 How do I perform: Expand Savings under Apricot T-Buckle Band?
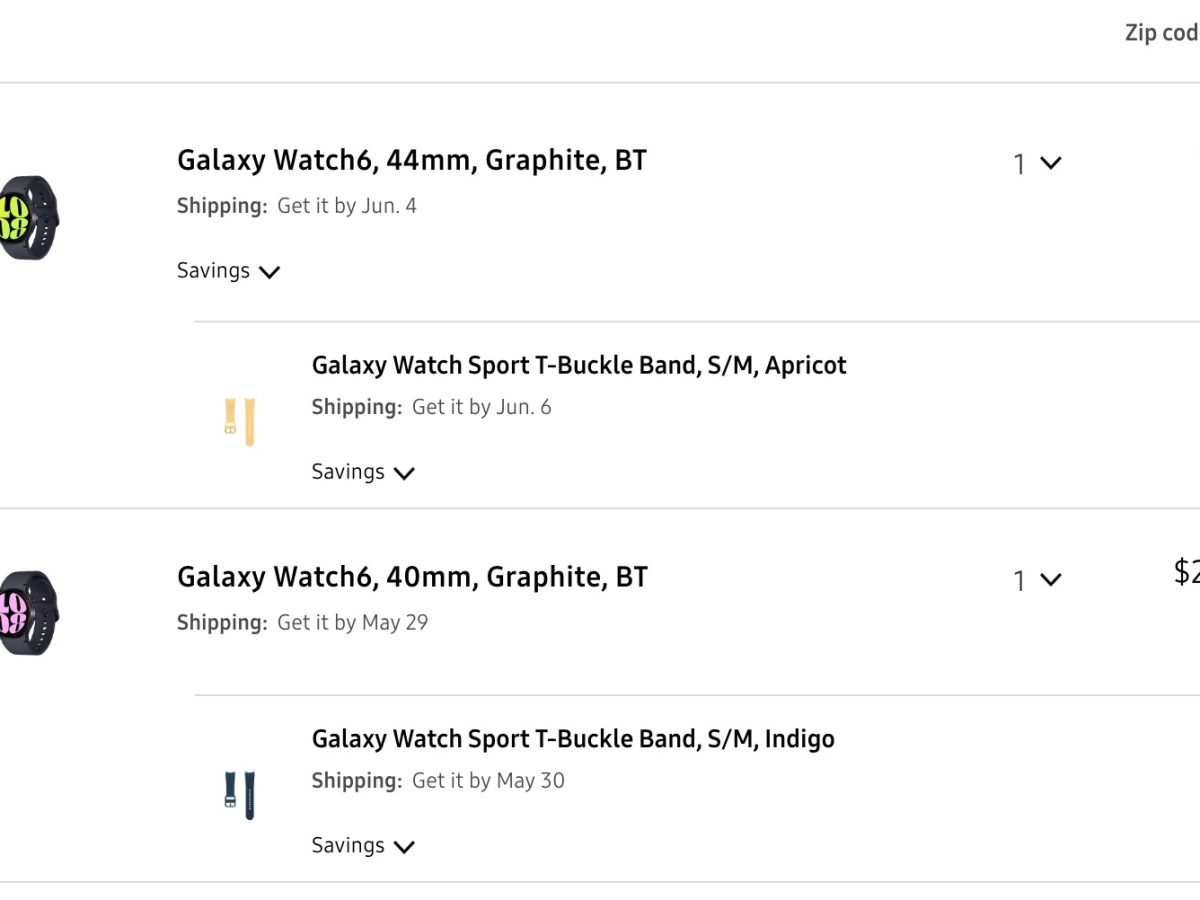click(x=362, y=472)
